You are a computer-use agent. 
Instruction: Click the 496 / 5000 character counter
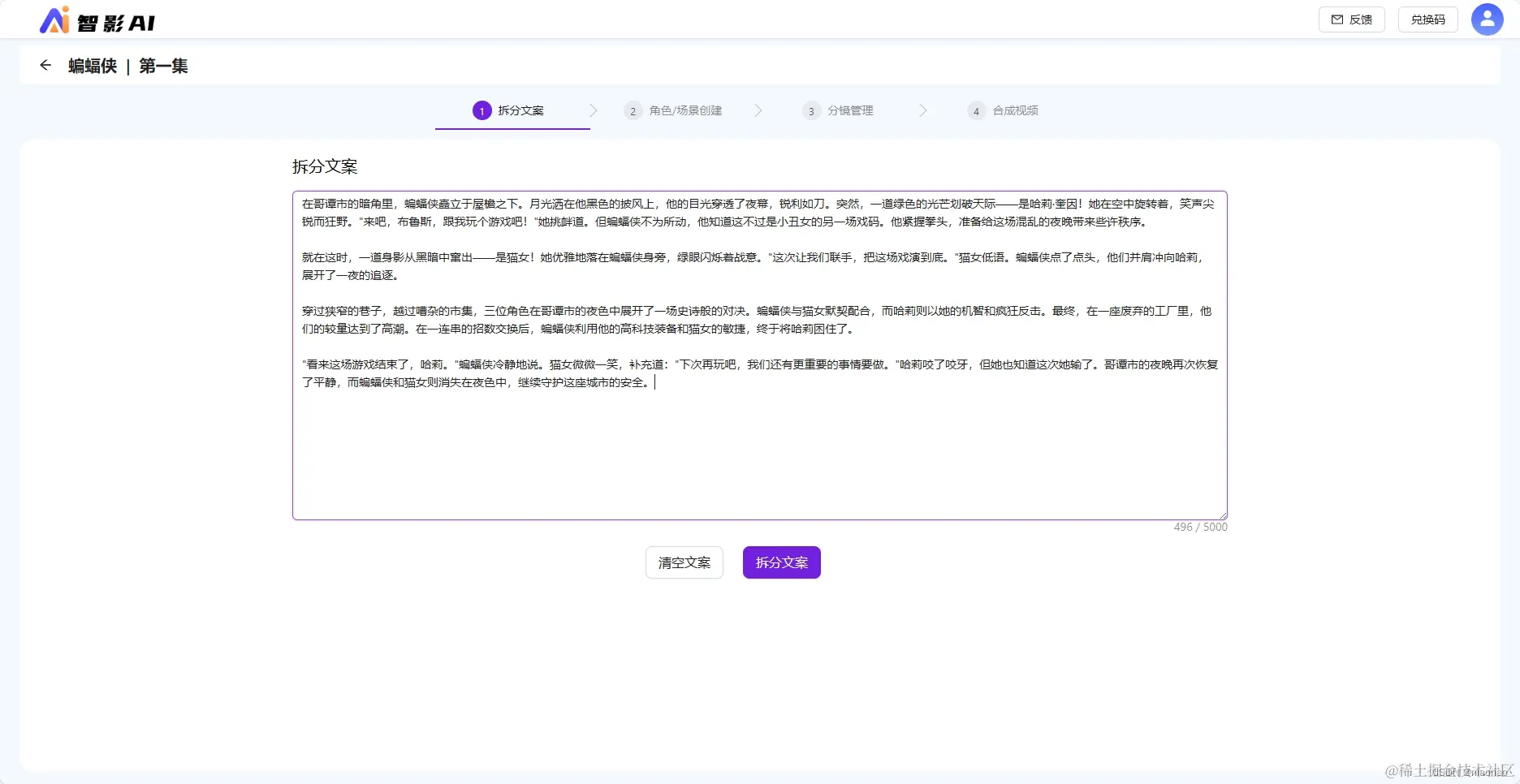[1200, 528]
